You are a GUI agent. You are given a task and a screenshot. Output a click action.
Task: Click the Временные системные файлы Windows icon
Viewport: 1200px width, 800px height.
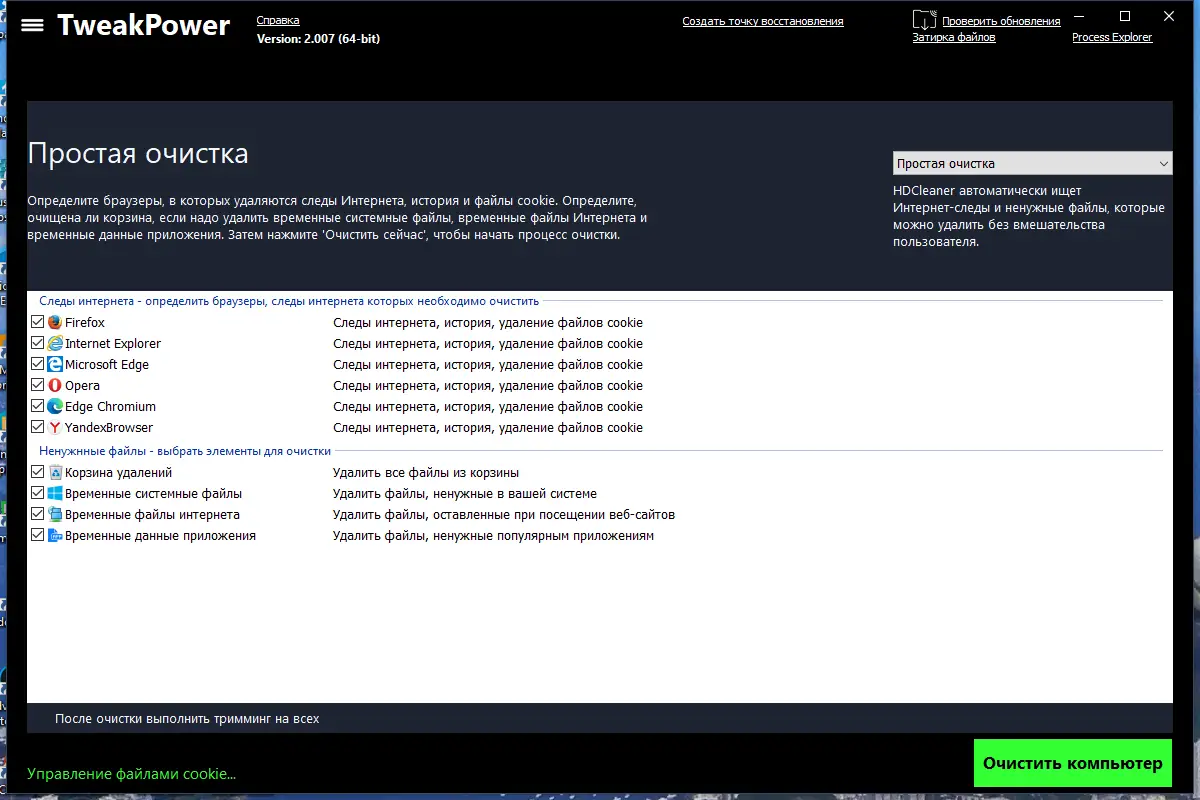pyautogui.click(x=56, y=494)
